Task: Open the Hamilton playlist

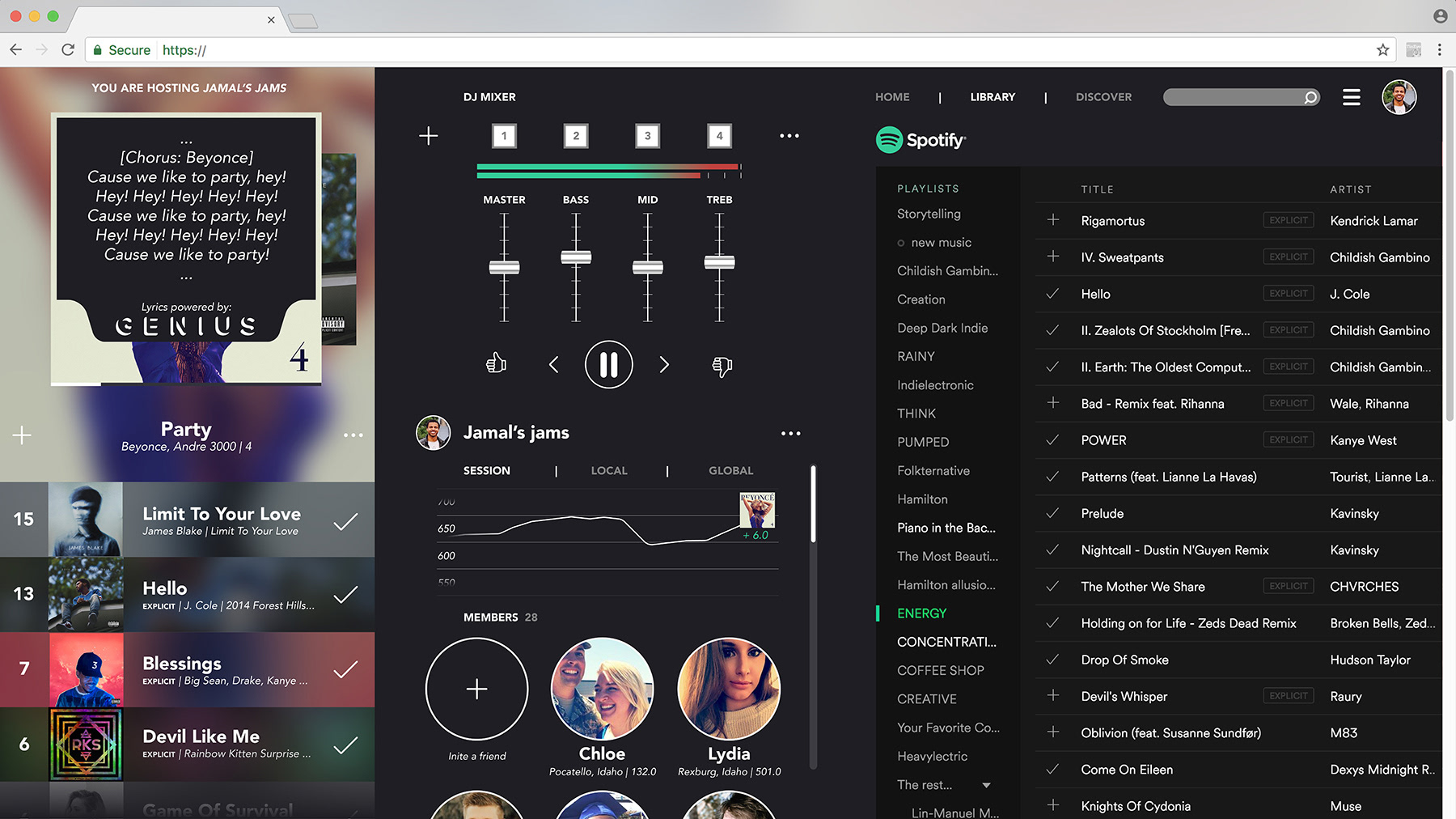Action: [x=922, y=499]
